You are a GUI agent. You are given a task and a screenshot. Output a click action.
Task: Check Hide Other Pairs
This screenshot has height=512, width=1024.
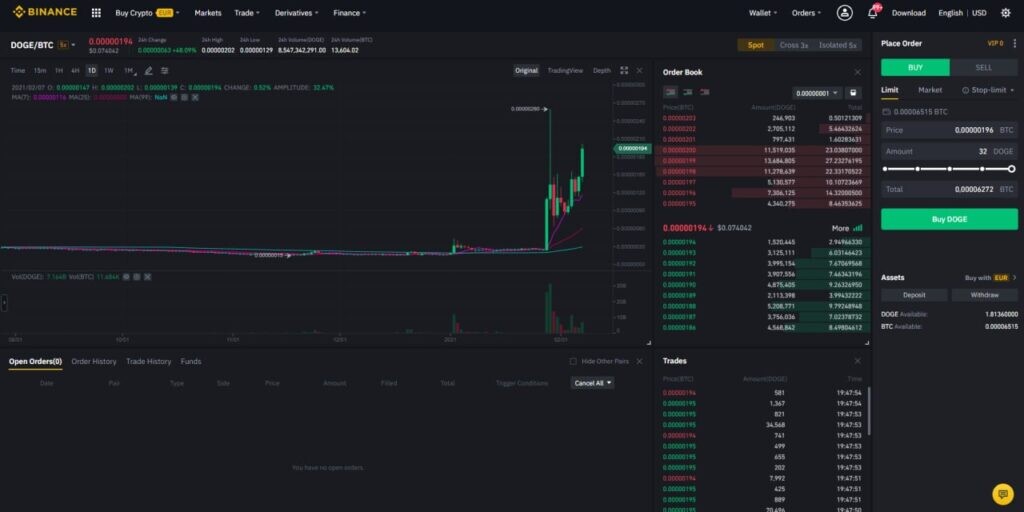pos(573,362)
